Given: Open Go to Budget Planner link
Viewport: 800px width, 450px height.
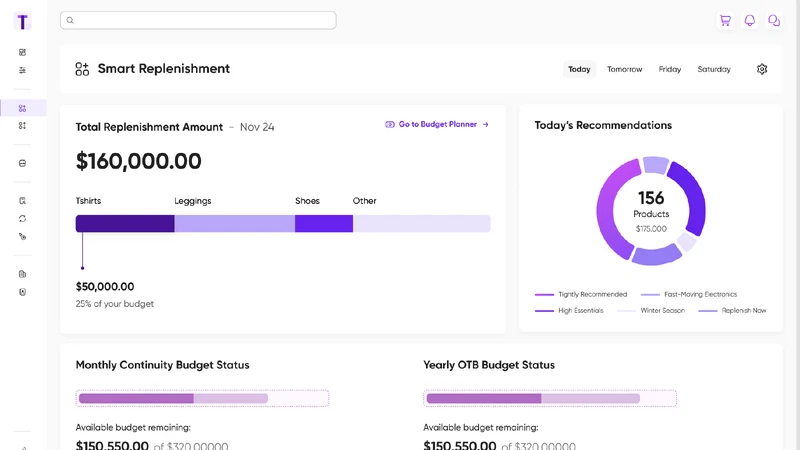Looking at the screenshot, I should (437, 124).
